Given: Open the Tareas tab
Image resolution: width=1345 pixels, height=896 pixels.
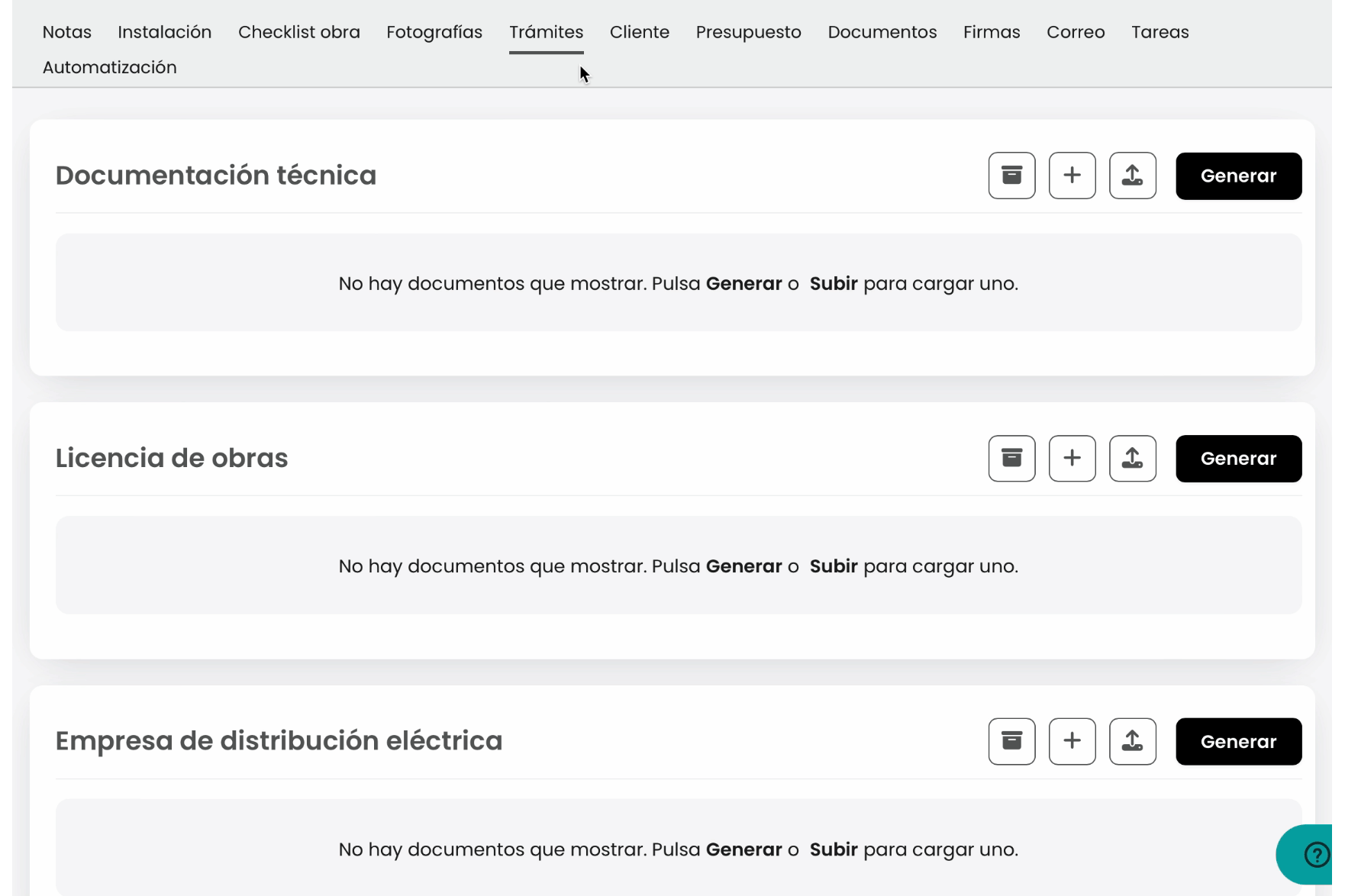Looking at the screenshot, I should (1160, 32).
